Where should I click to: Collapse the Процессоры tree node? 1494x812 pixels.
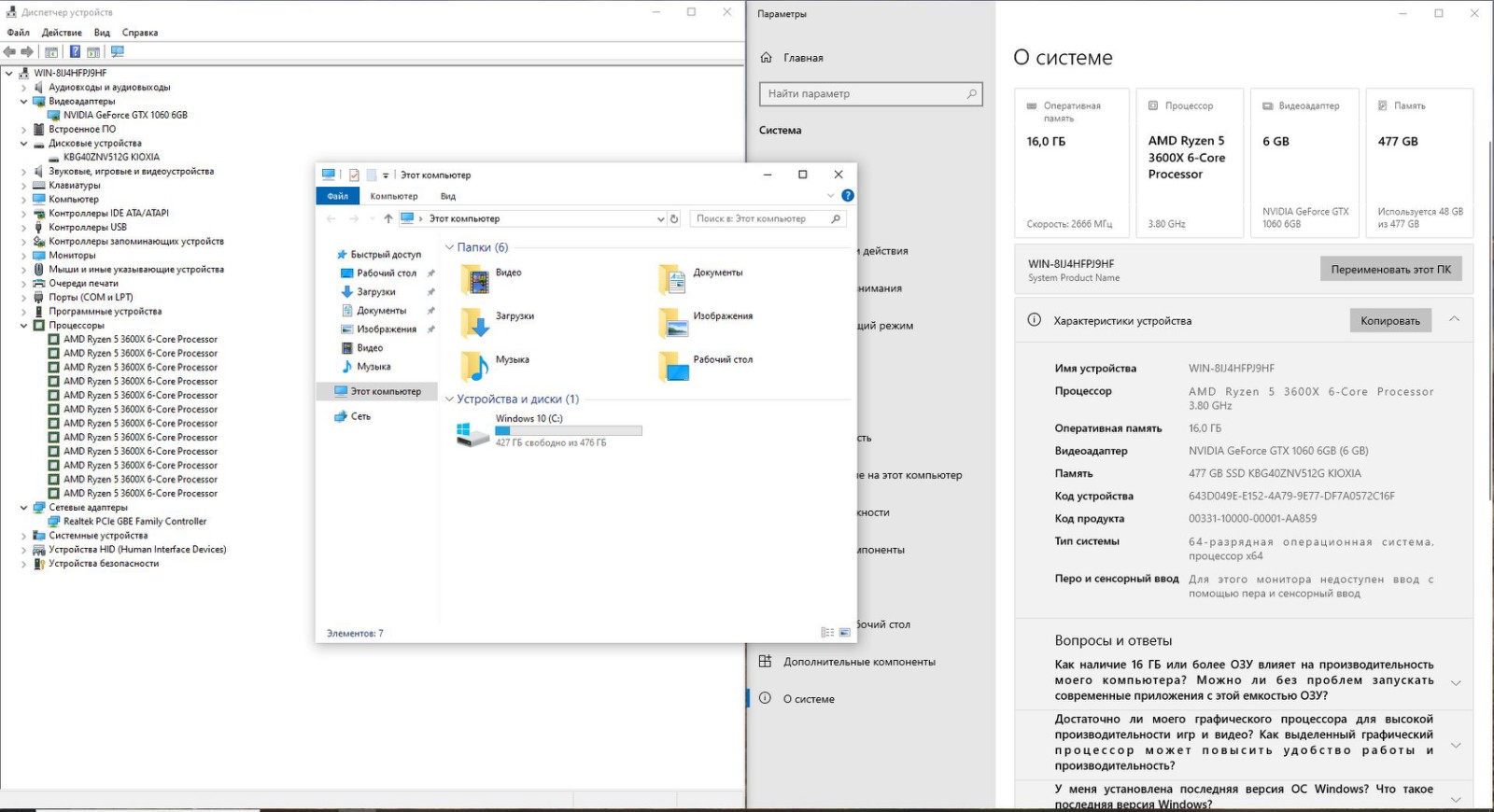pos(24,326)
